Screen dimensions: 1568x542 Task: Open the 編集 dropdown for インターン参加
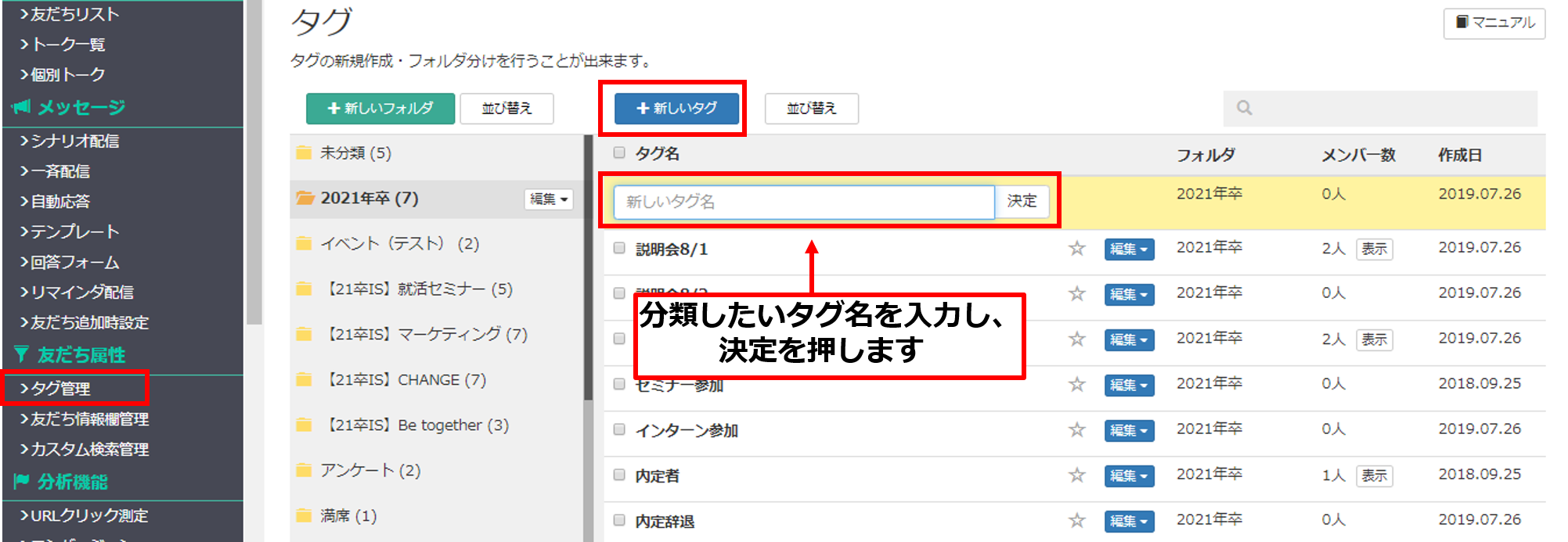coord(1129,431)
